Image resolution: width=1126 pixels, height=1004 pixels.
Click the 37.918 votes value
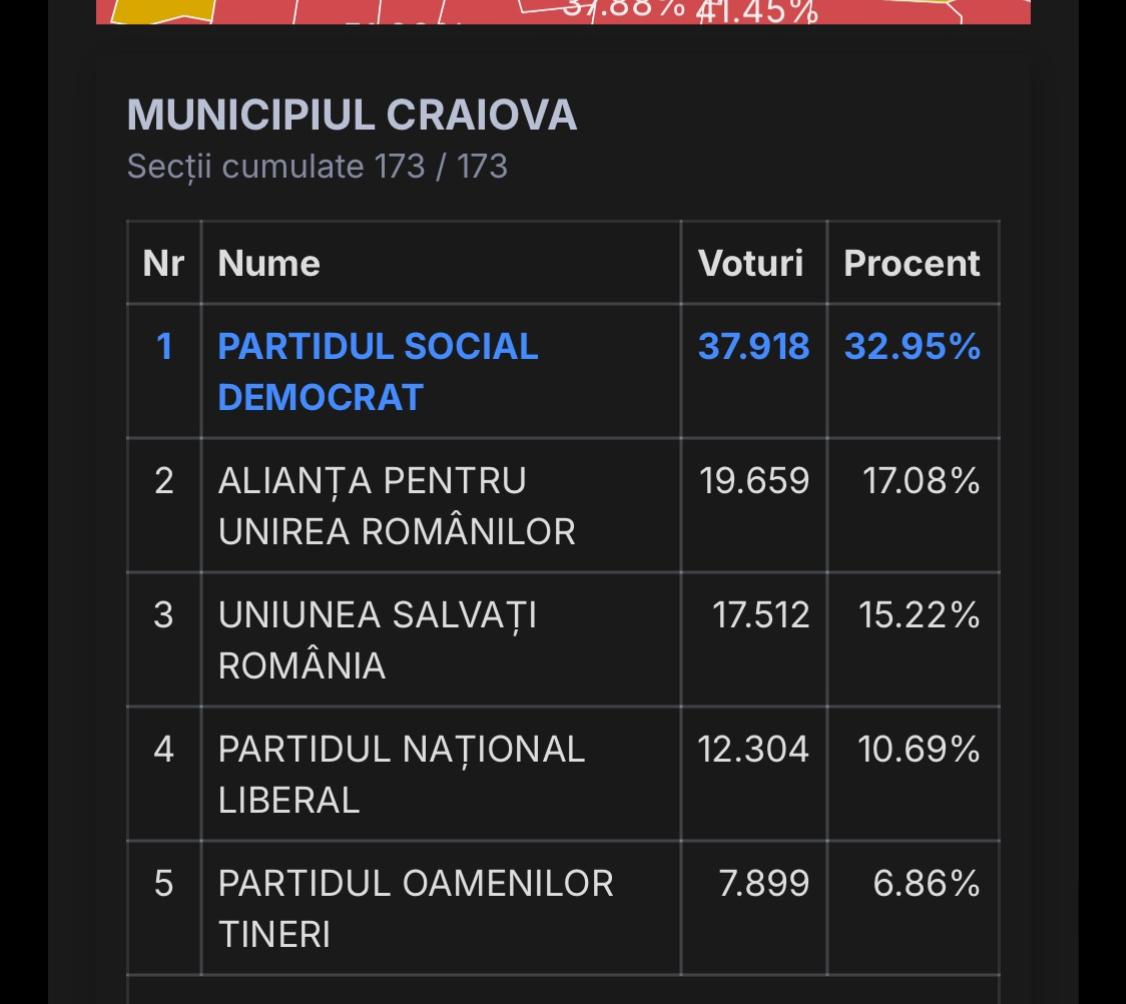(753, 347)
